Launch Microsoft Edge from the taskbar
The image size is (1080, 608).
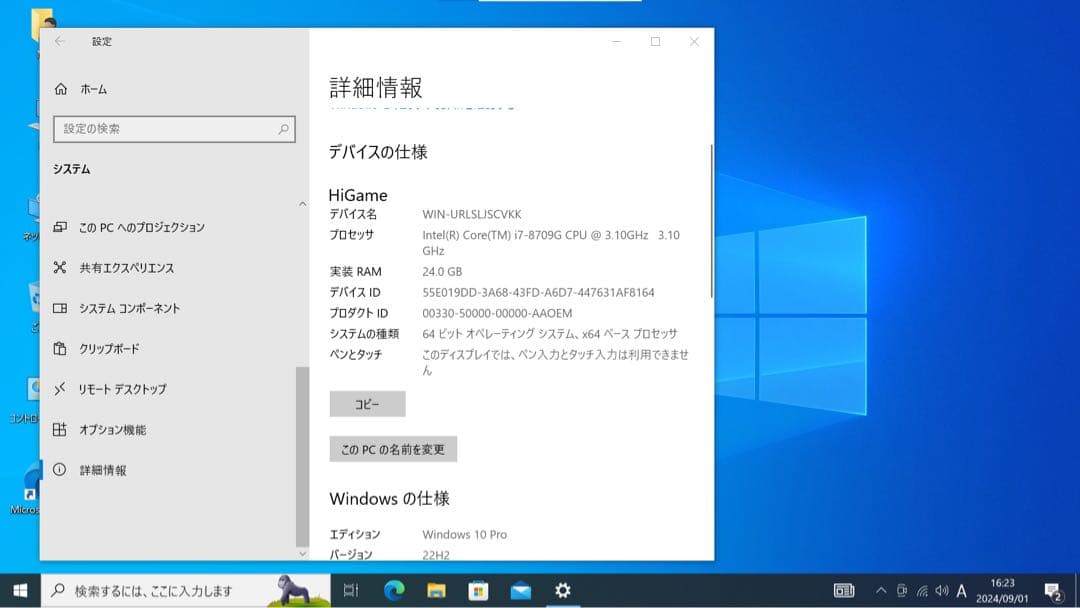396,591
